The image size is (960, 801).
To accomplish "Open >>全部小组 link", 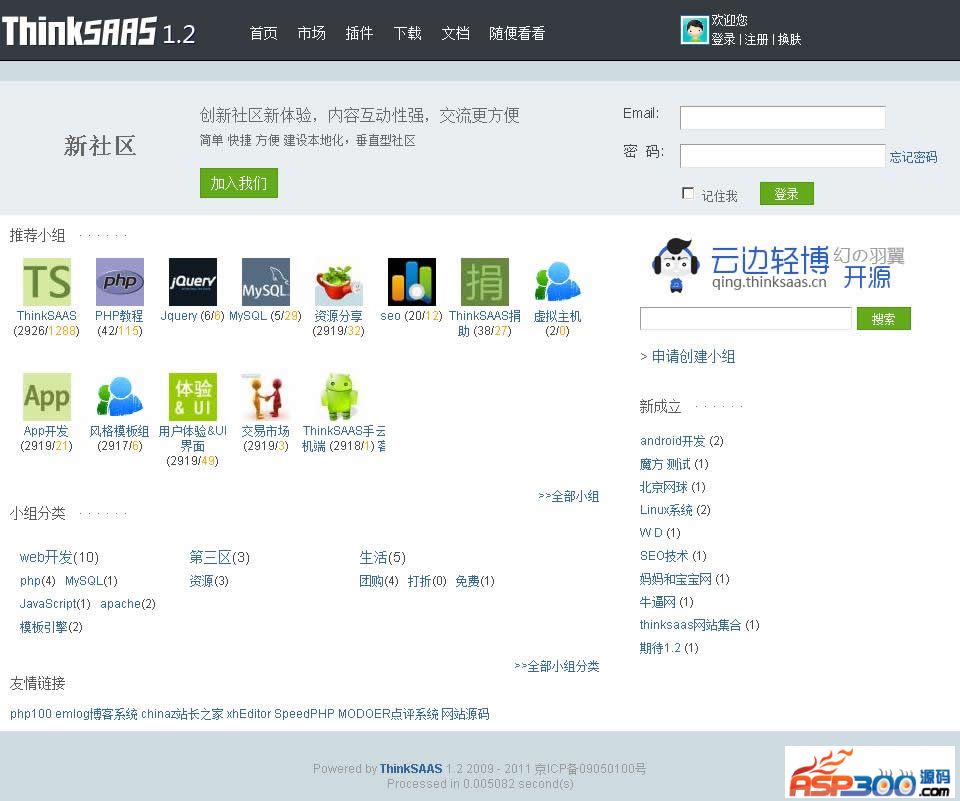I will (568, 496).
